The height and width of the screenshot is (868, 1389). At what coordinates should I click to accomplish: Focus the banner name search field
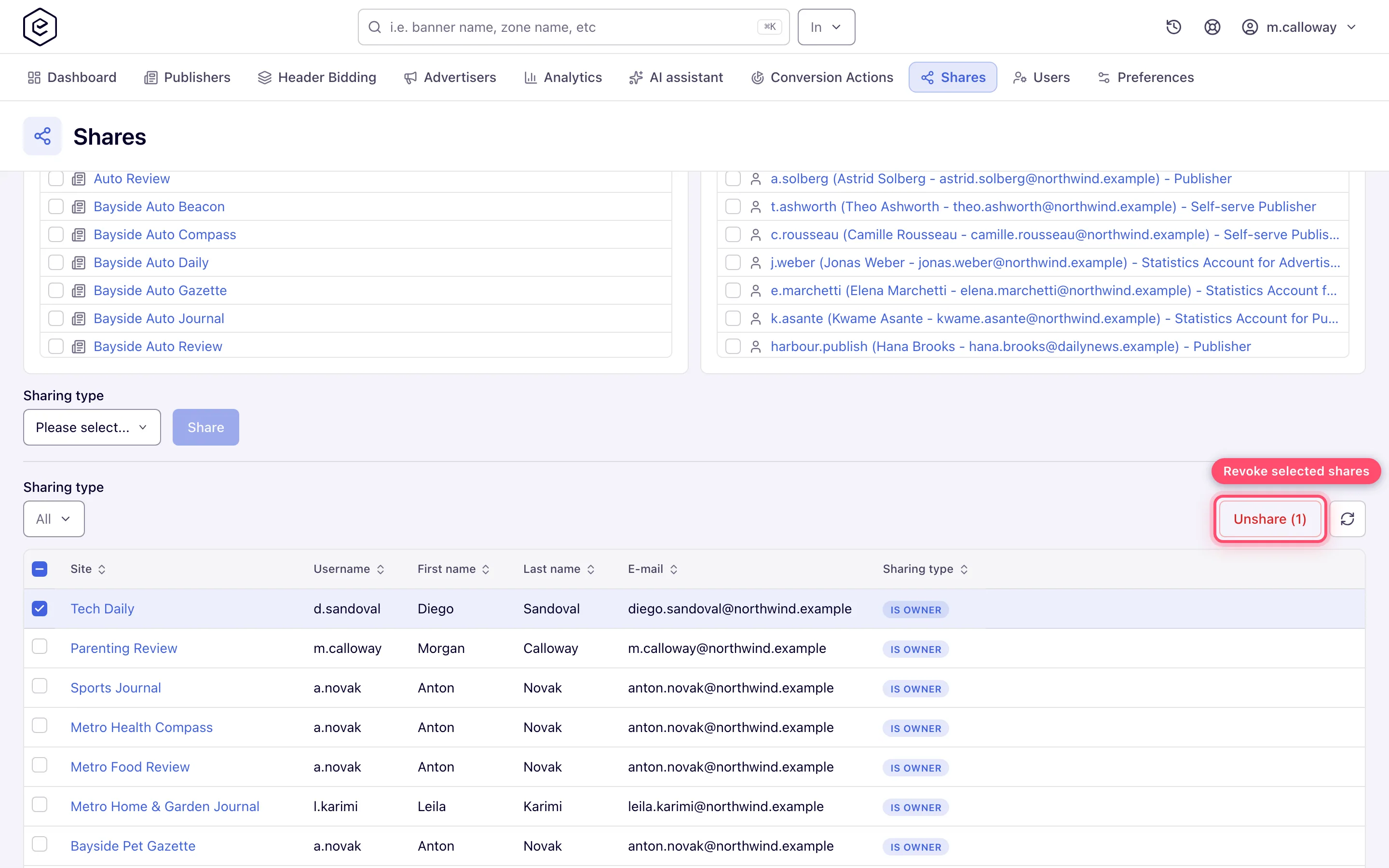[x=573, y=27]
